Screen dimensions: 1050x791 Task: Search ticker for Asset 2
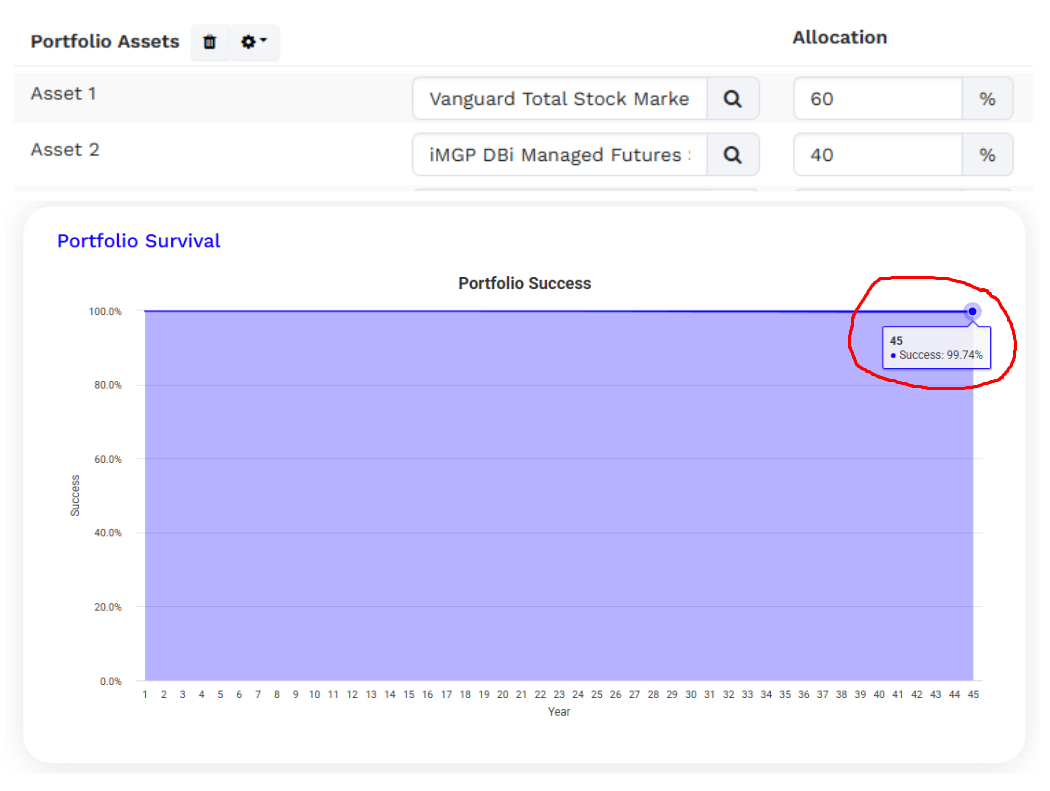click(x=733, y=155)
